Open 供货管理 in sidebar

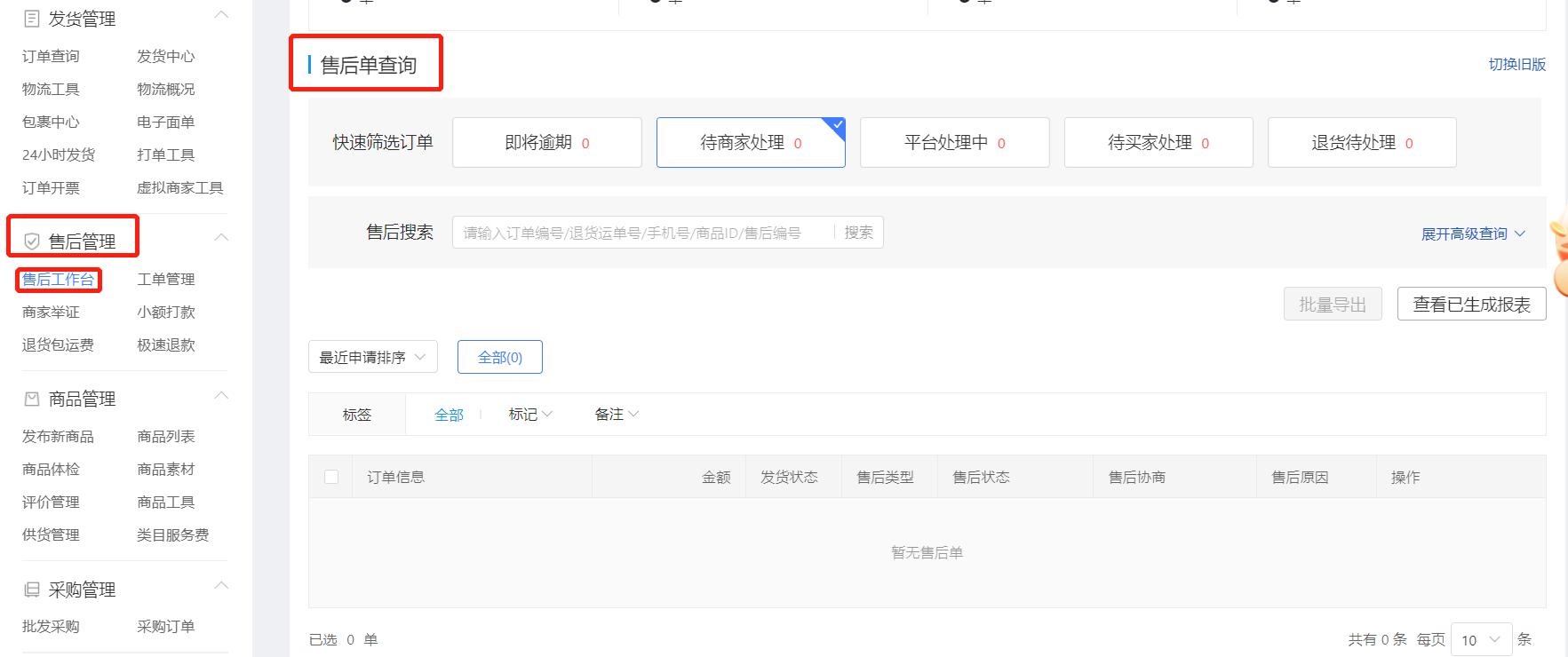point(51,534)
